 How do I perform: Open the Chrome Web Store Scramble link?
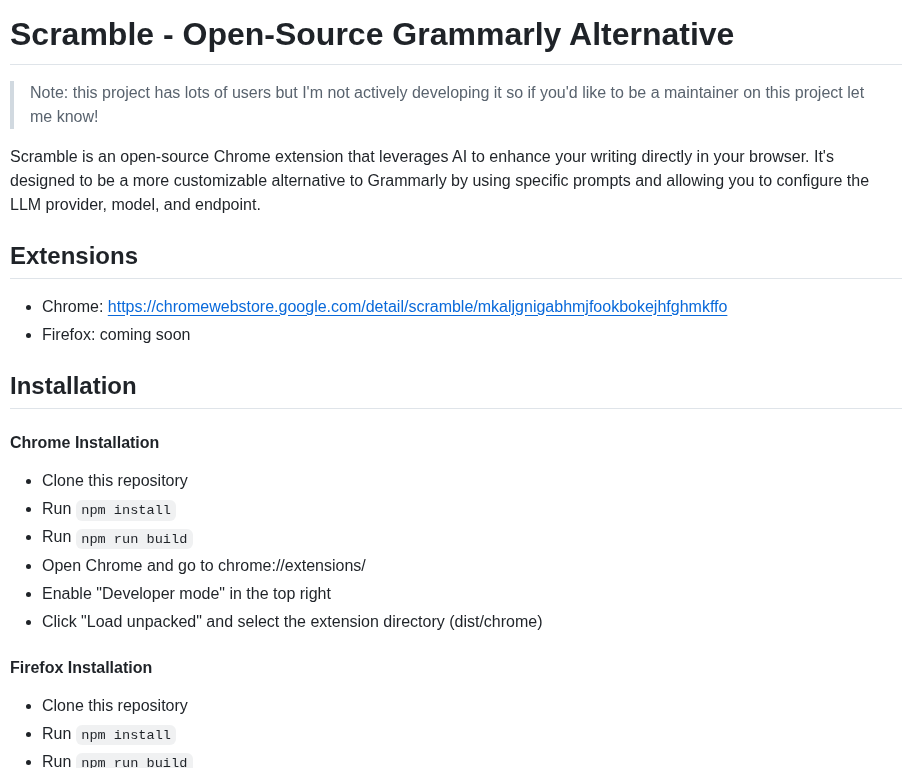click(x=417, y=307)
